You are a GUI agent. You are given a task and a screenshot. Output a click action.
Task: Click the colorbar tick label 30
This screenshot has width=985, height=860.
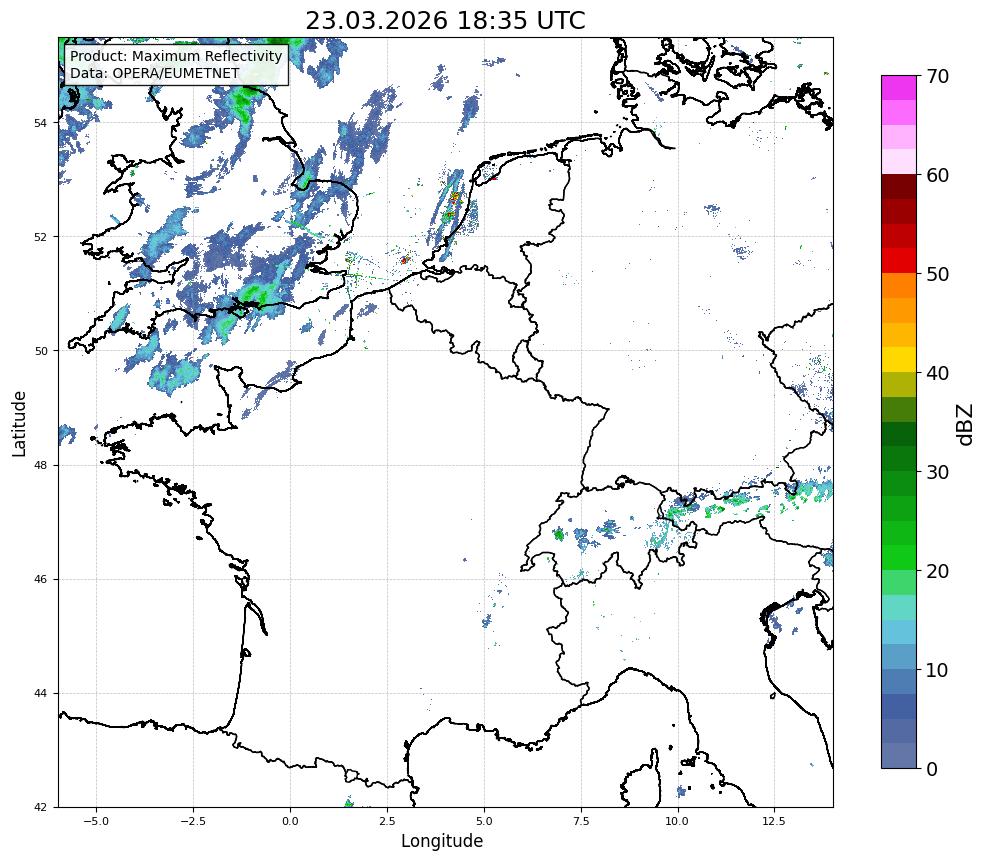[x=937, y=472]
